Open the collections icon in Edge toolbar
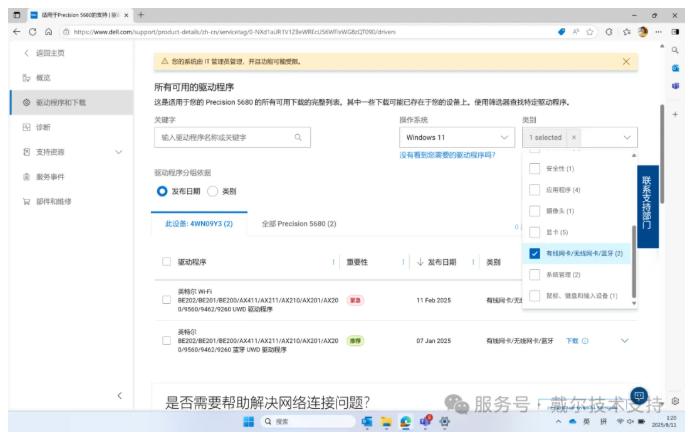Image resolution: width=692 pixels, height=441 pixels. 627,32
